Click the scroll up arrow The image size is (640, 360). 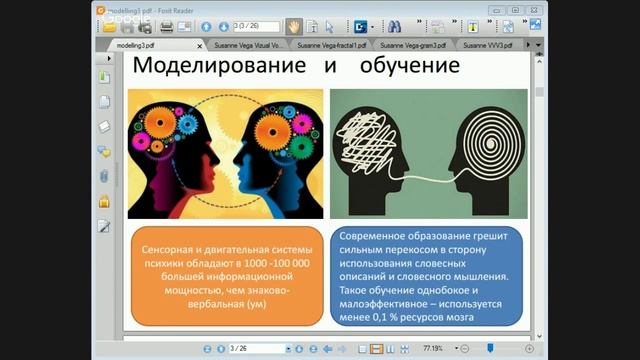point(539,62)
